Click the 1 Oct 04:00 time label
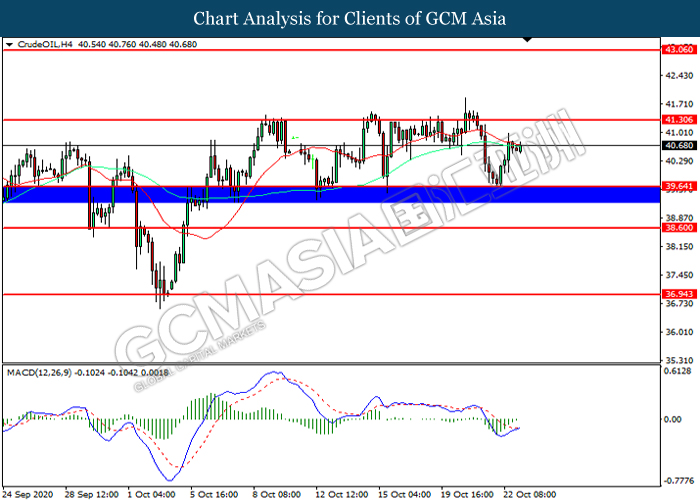The height and width of the screenshot is (500, 700). tap(151, 494)
